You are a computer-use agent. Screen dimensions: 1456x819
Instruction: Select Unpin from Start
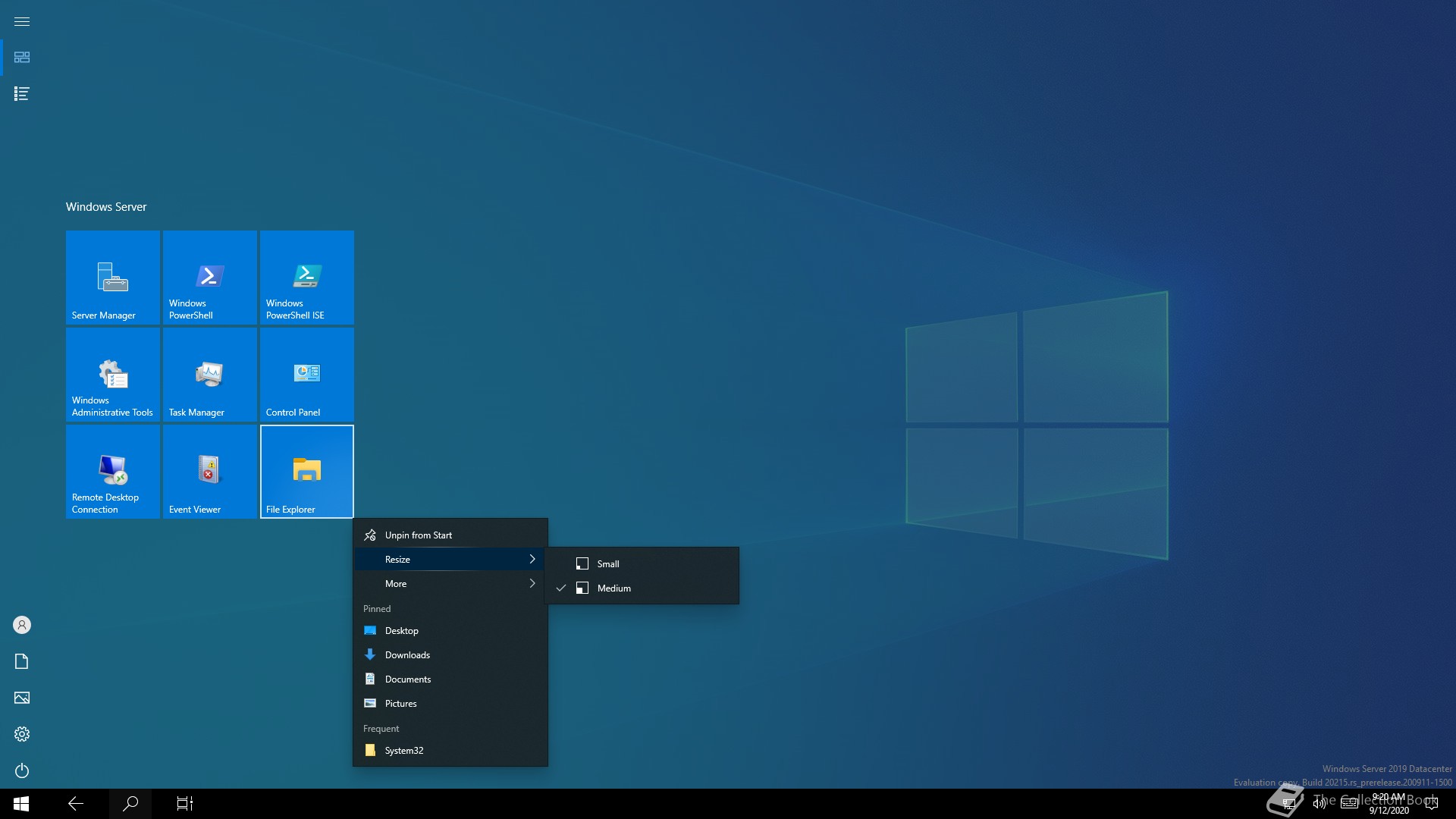(450, 535)
